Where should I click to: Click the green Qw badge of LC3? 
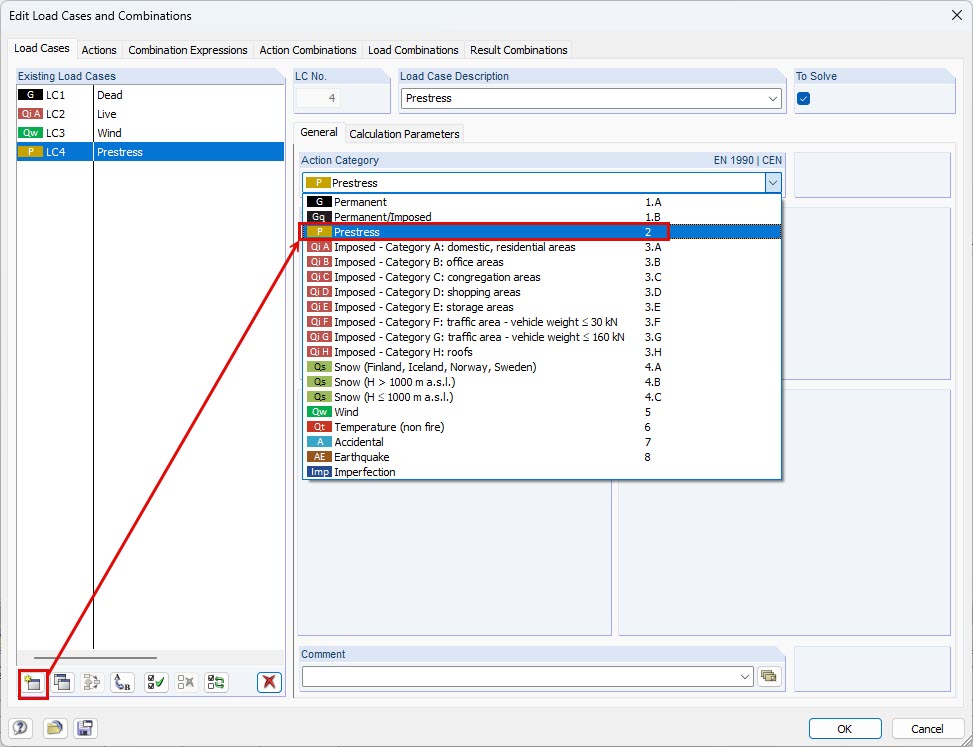30,133
